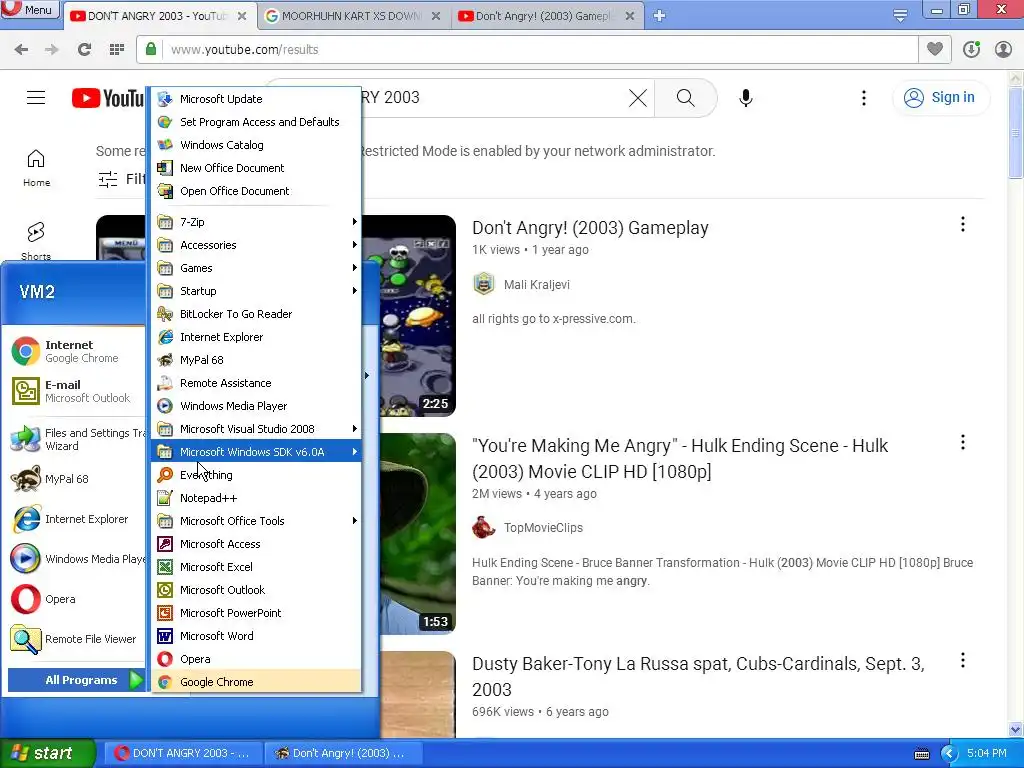
Task: Open Files and Settings Transfer Wizard
Action: pyautogui.click(x=76, y=439)
